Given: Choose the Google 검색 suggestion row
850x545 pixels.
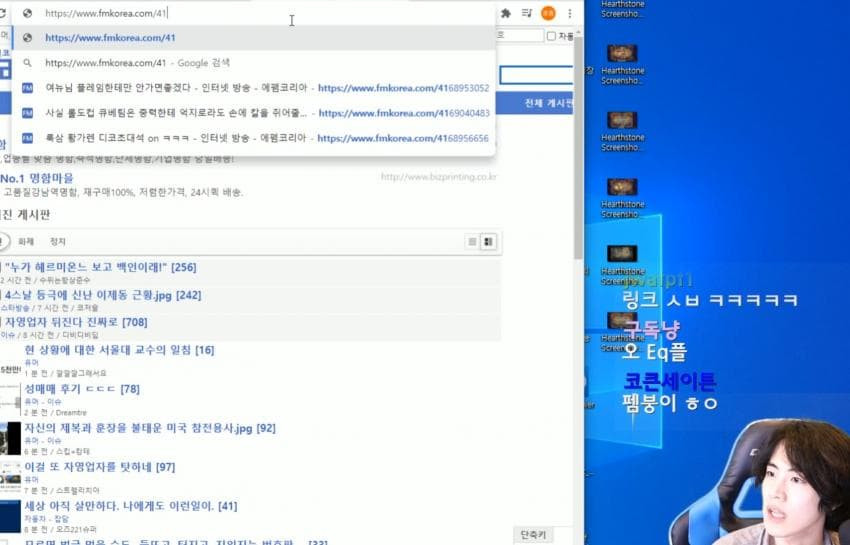Looking at the screenshot, I should pos(254,63).
